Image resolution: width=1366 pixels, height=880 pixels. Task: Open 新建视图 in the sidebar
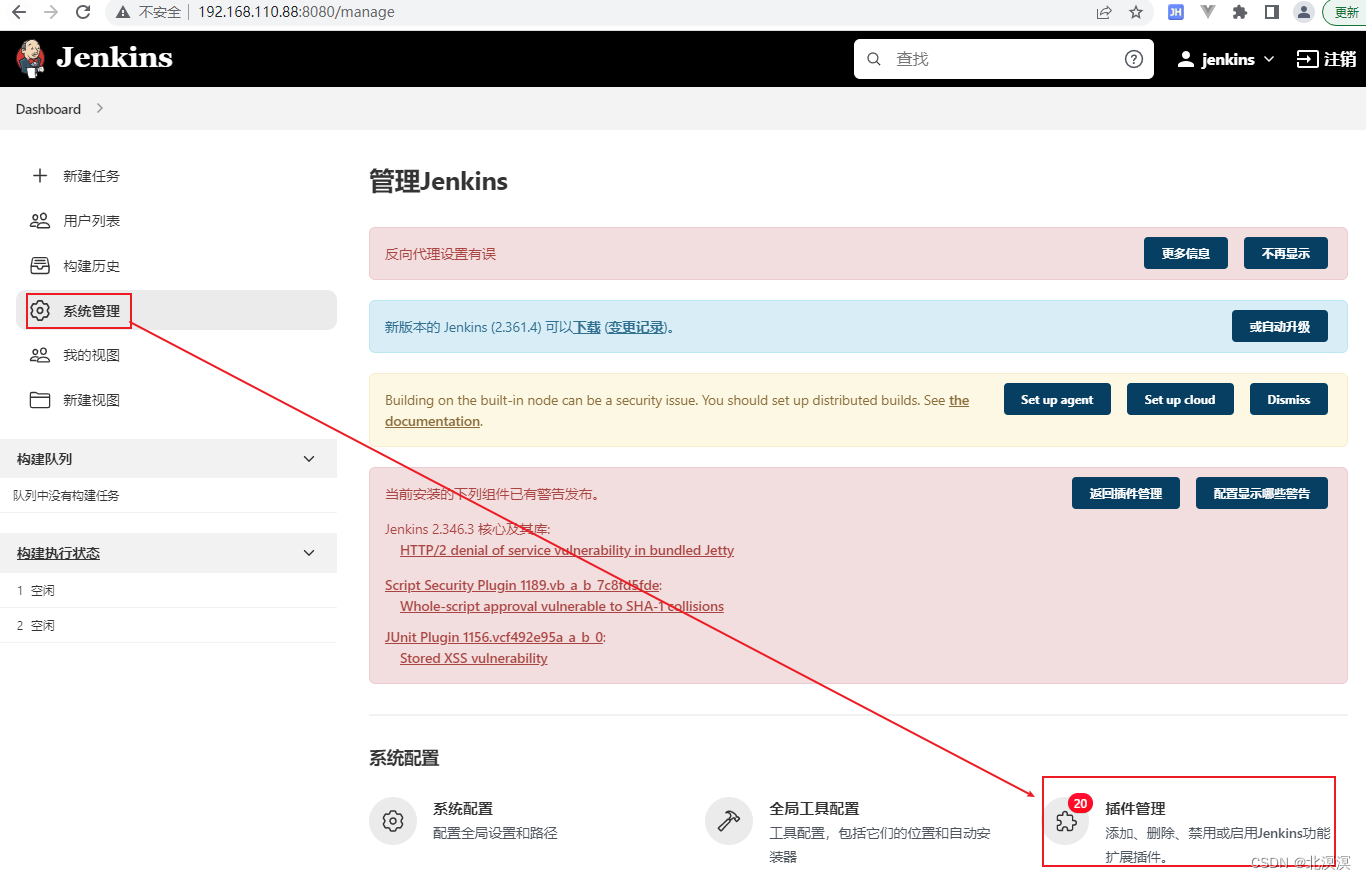pos(176,400)
